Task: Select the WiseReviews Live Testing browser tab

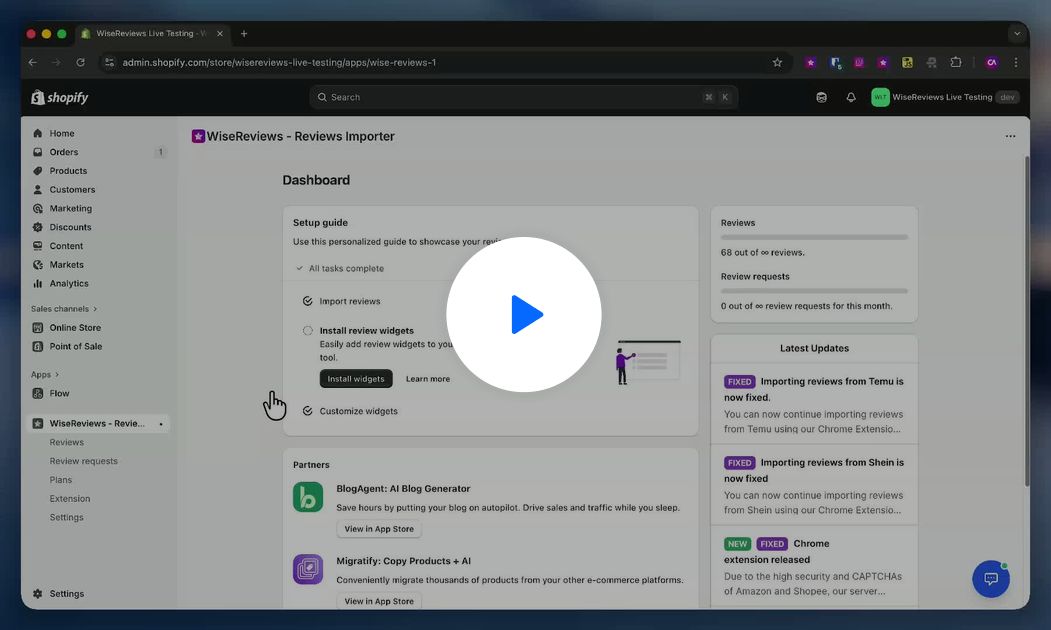Action: pos(152,34)
